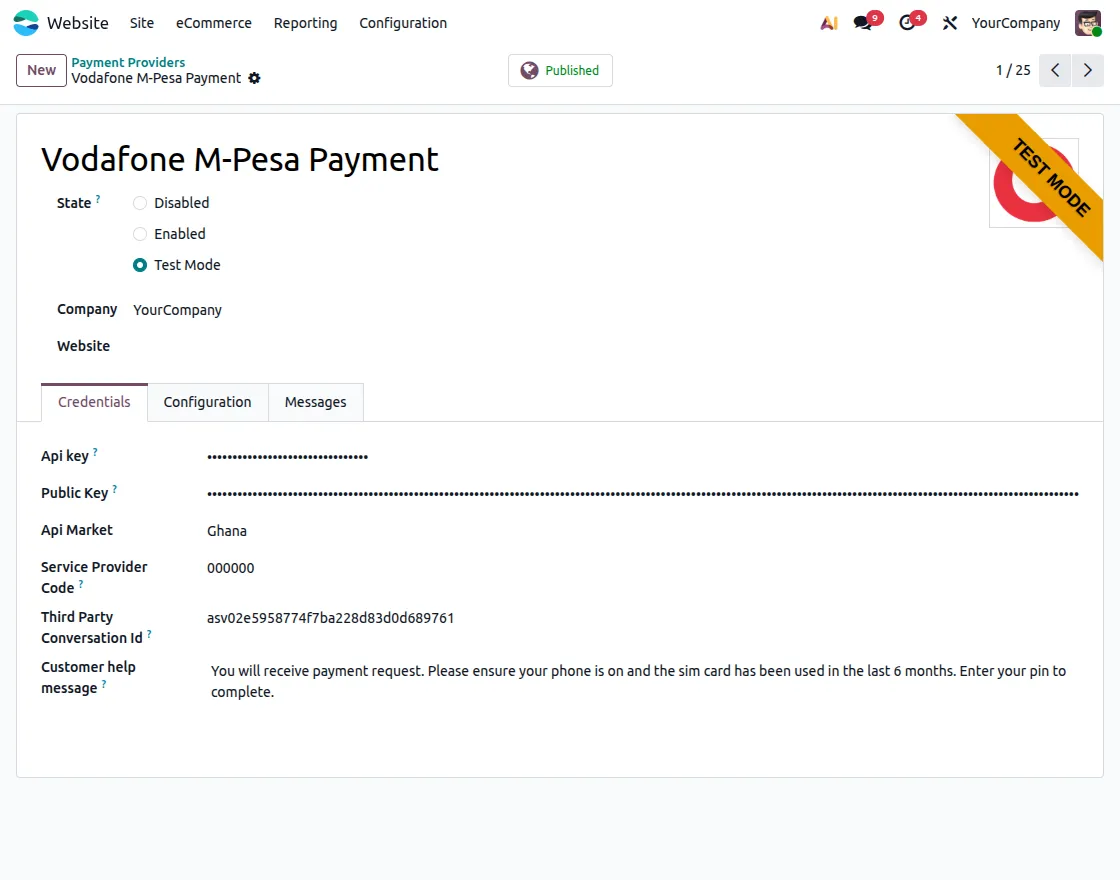The width and height of the screenshot is (1120, 880).
Task: Select the Test Mode radio
Action: 140,265
